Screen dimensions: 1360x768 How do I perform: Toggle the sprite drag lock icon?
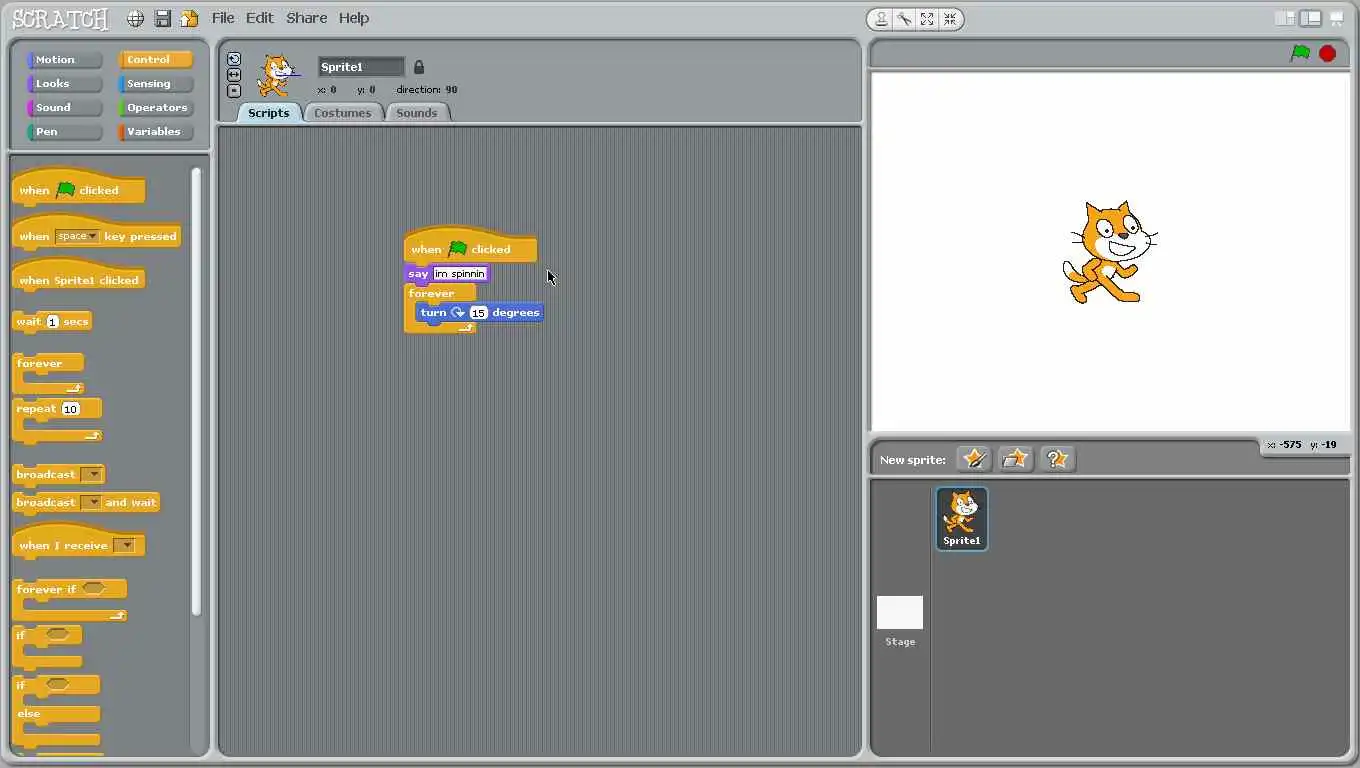[x=419, y=67]
